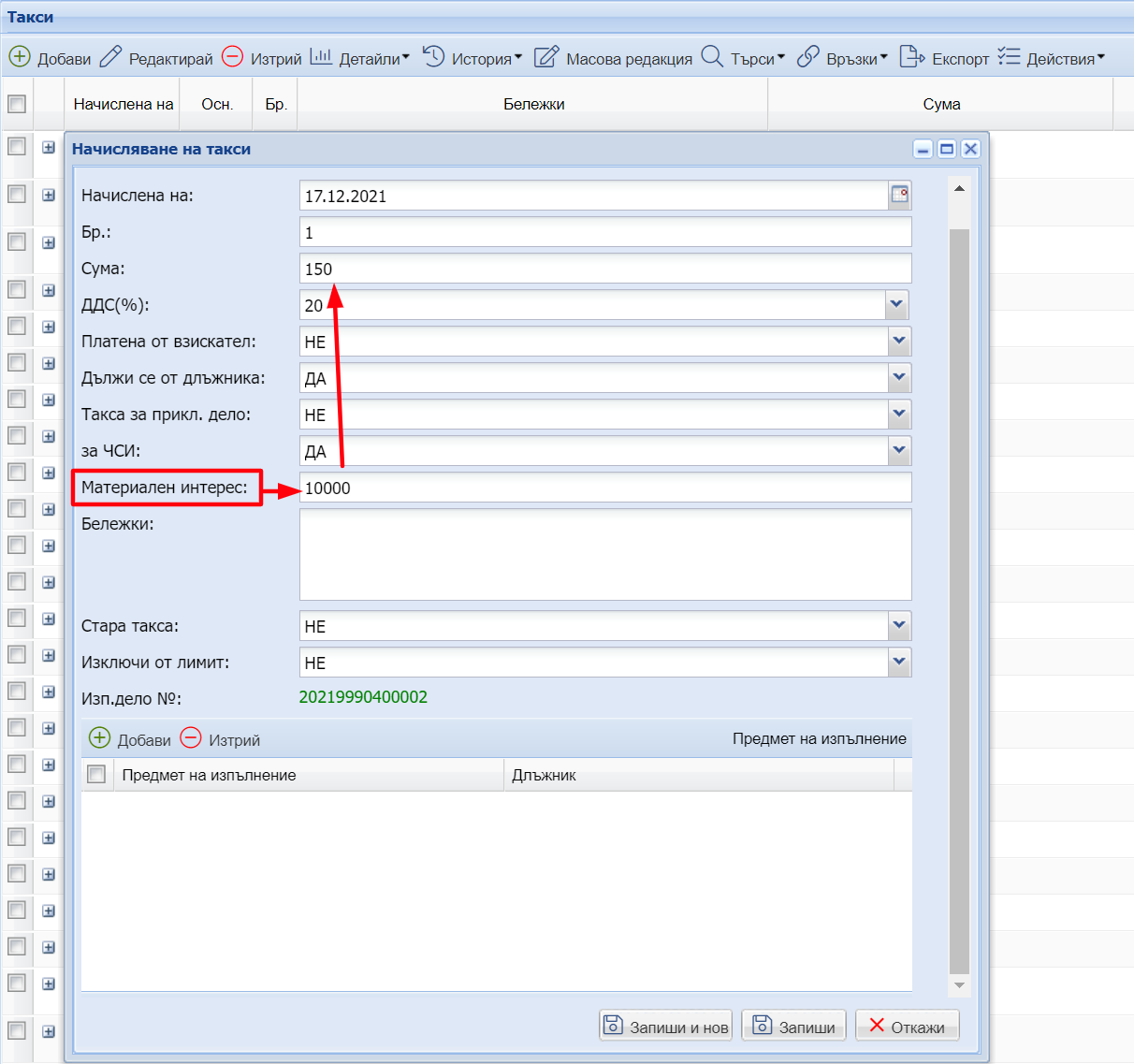Check the Предмет на изпълнение header checkbox
This screenshot has height=1064, width=1134.
[96, 775]
